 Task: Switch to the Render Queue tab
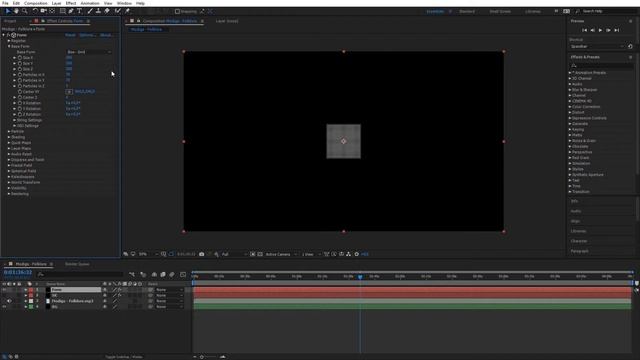(x=77, y=264)
